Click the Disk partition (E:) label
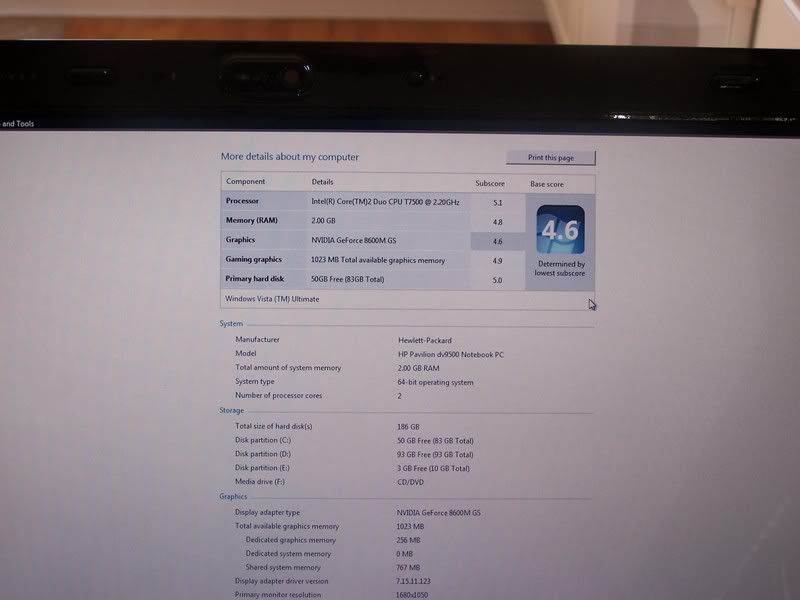 (262, 468)
